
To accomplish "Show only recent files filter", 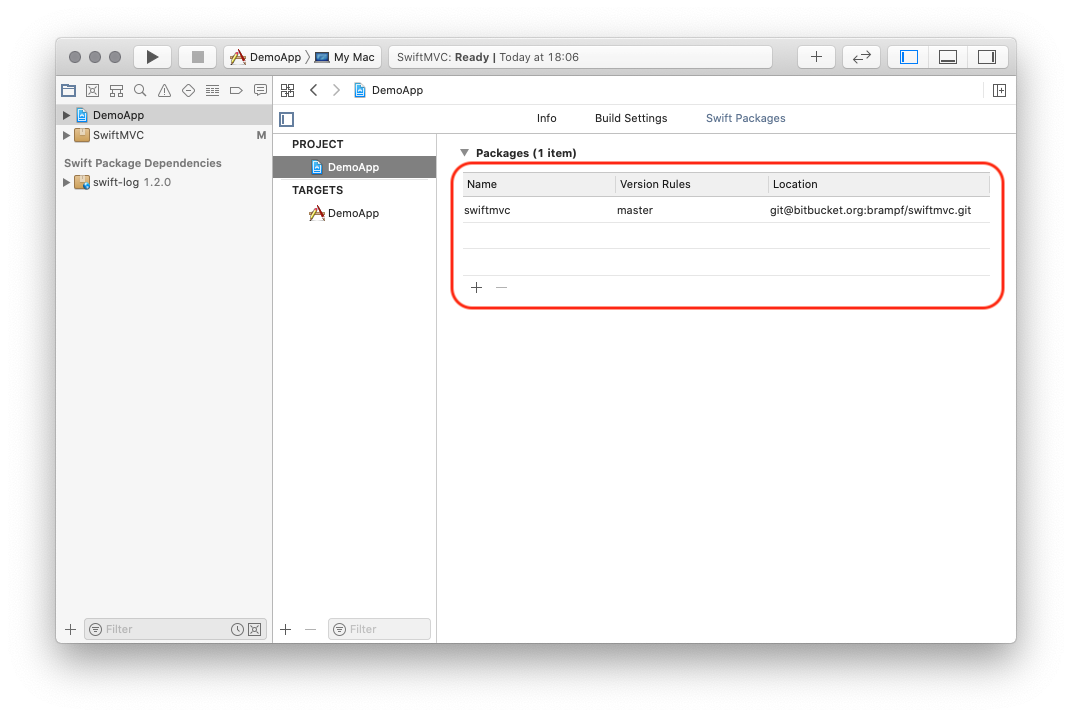I will [x=237, y=630].
